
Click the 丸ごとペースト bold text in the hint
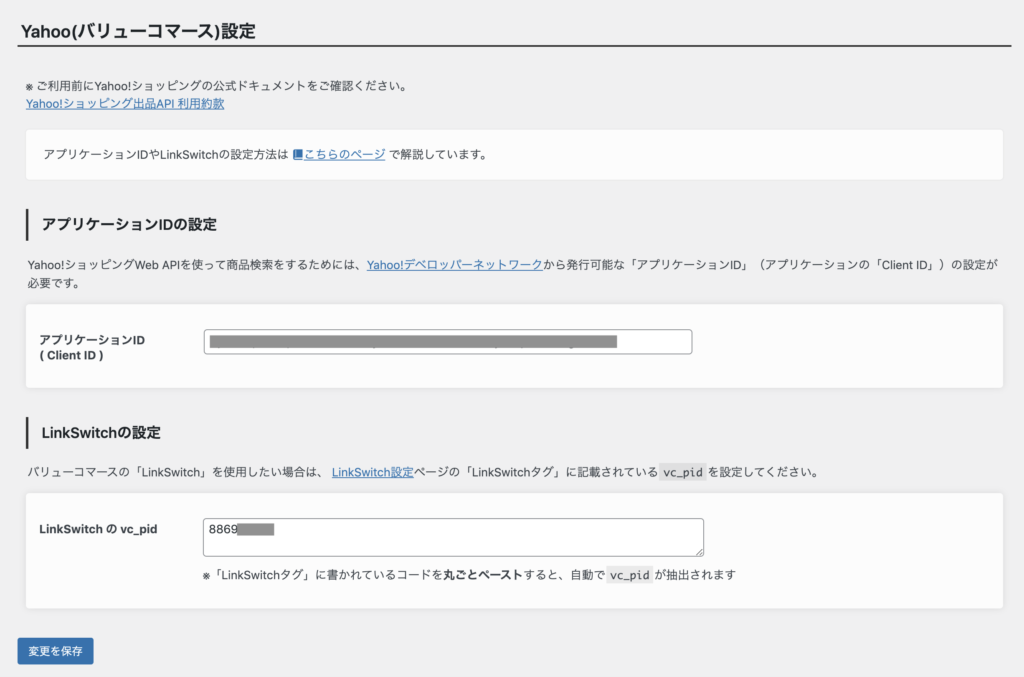coord(483,575)
